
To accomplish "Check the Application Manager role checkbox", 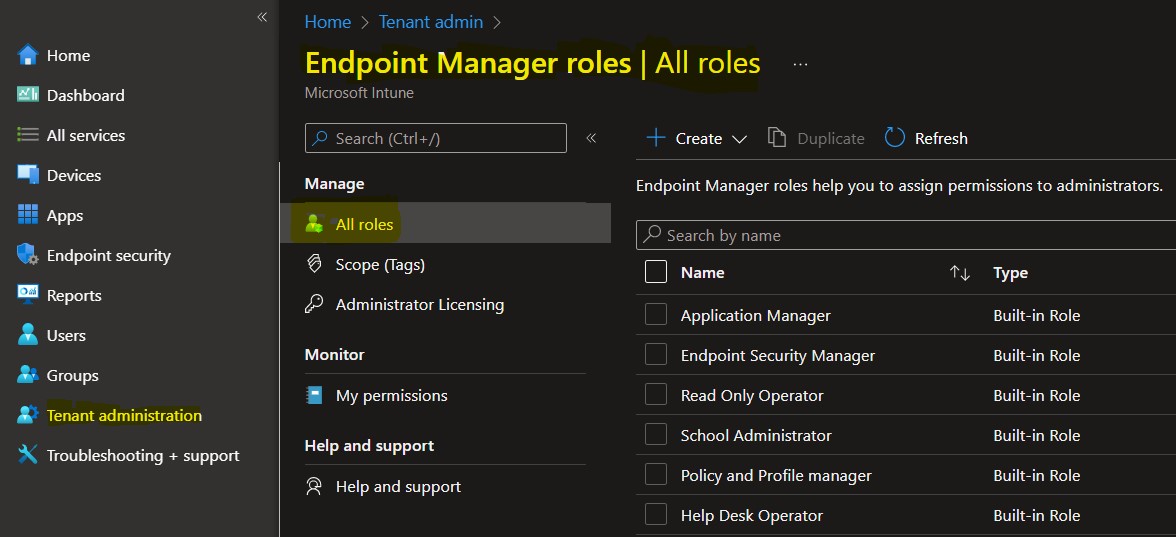I will (656, 315).
